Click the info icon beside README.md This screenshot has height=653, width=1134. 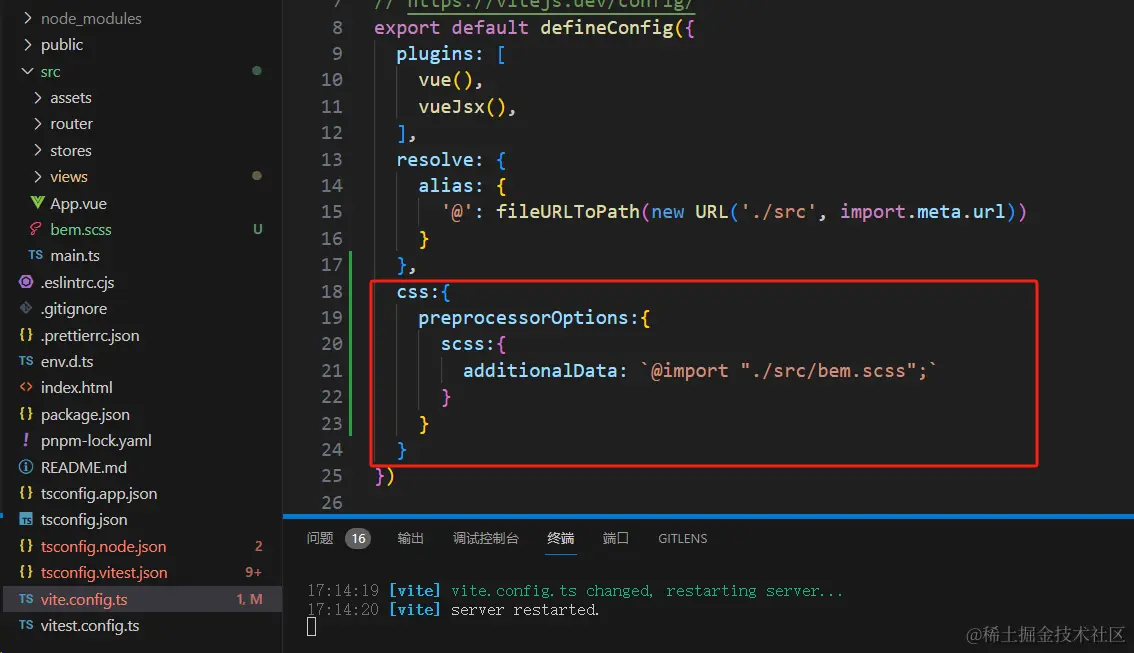click(26, 466)
